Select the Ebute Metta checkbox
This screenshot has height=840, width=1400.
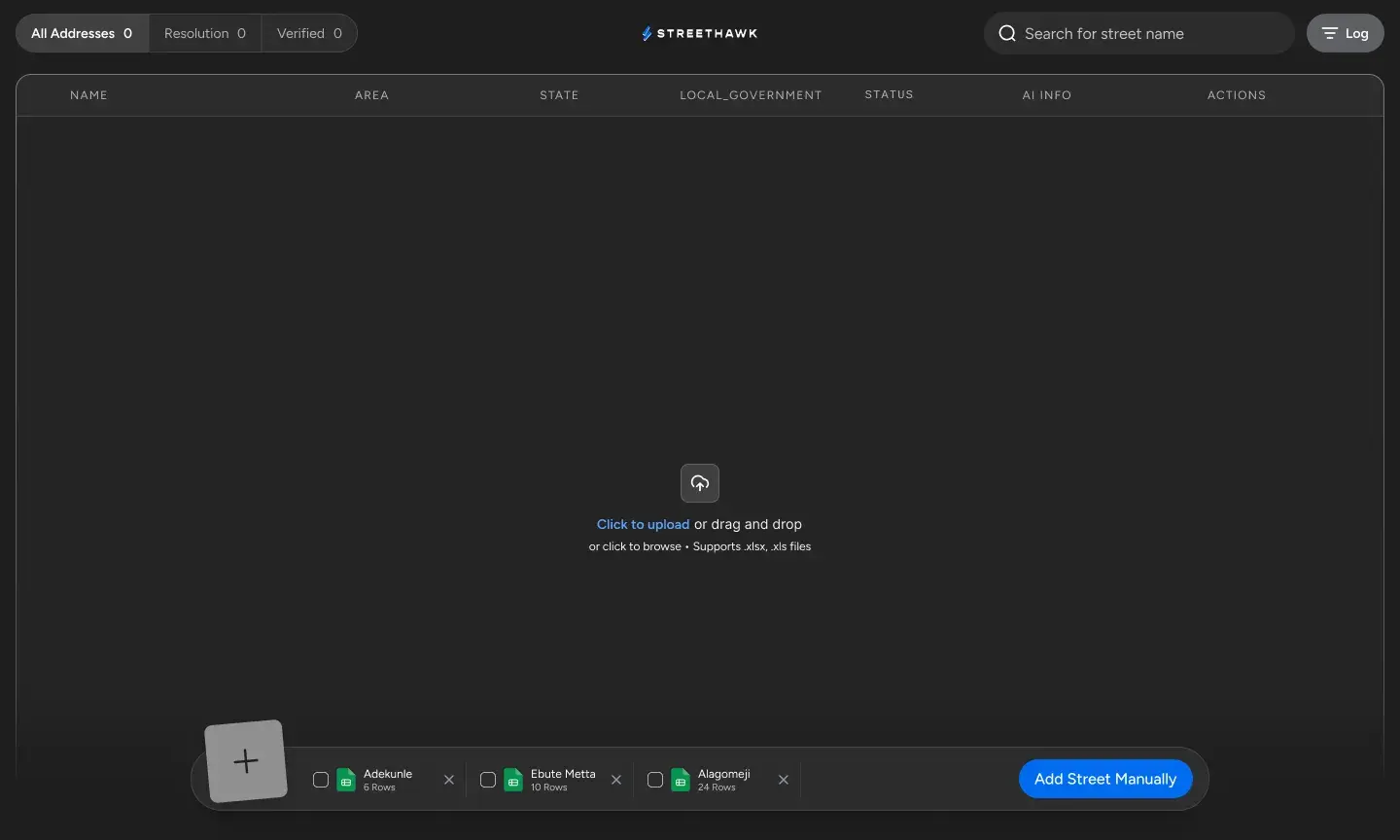point(488,780)
